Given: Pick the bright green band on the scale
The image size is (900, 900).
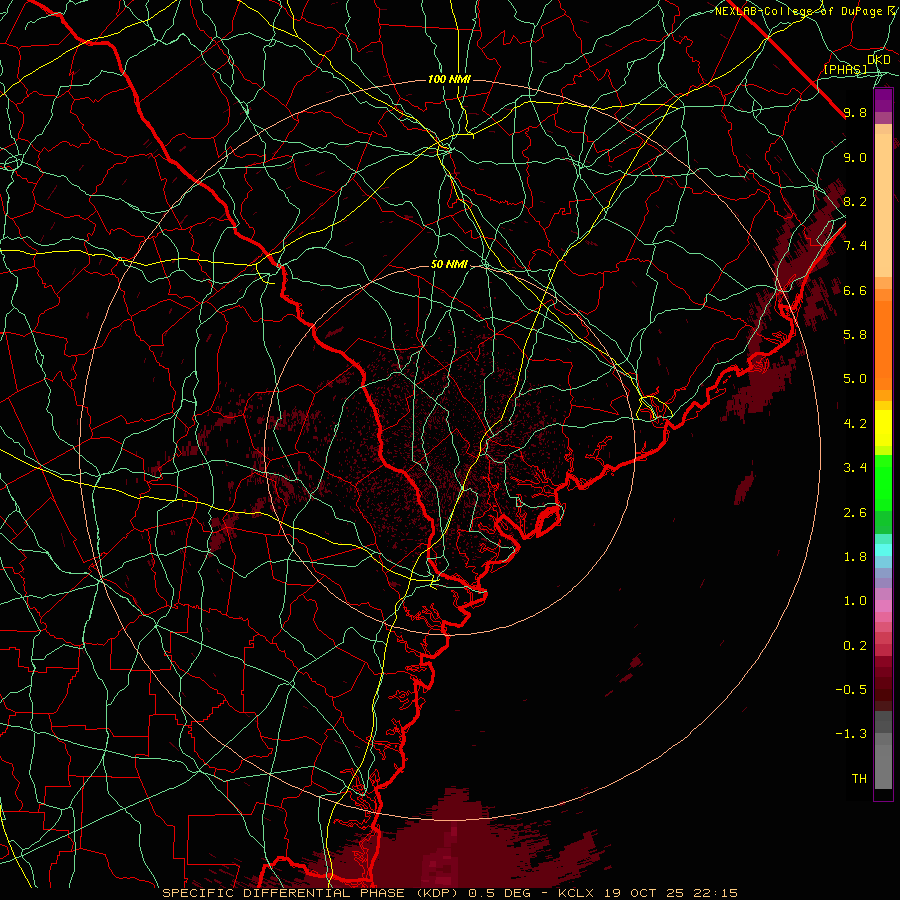Looking at the screenshot, I should 883,482.
